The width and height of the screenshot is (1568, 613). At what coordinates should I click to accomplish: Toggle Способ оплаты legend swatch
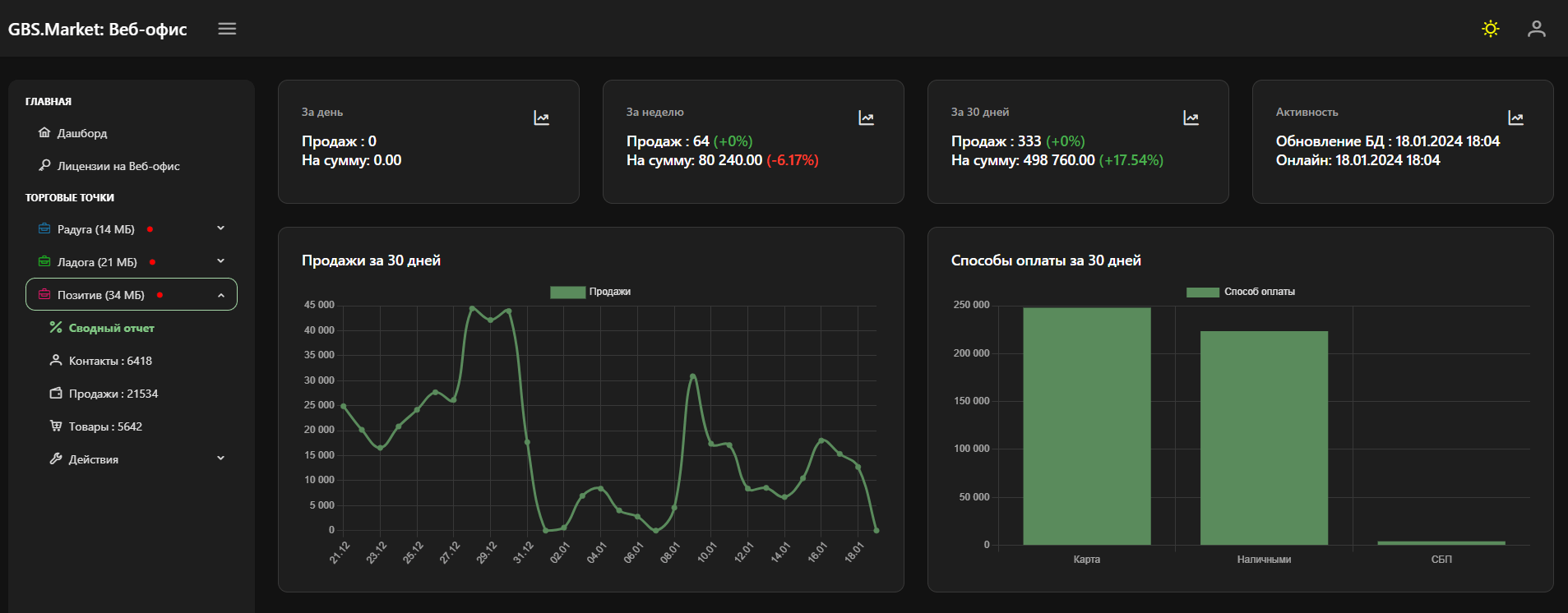pos(1202,292)
